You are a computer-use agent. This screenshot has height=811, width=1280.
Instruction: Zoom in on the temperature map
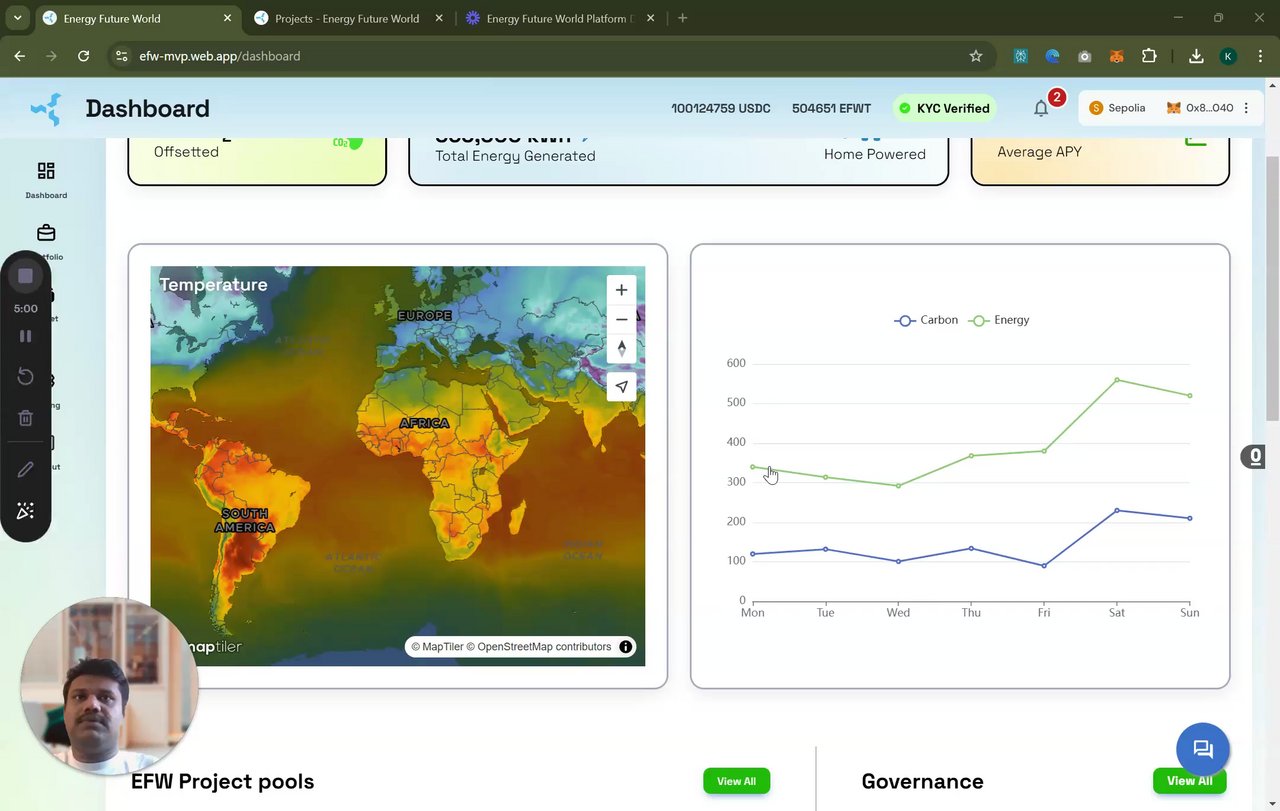pos(621,290)
